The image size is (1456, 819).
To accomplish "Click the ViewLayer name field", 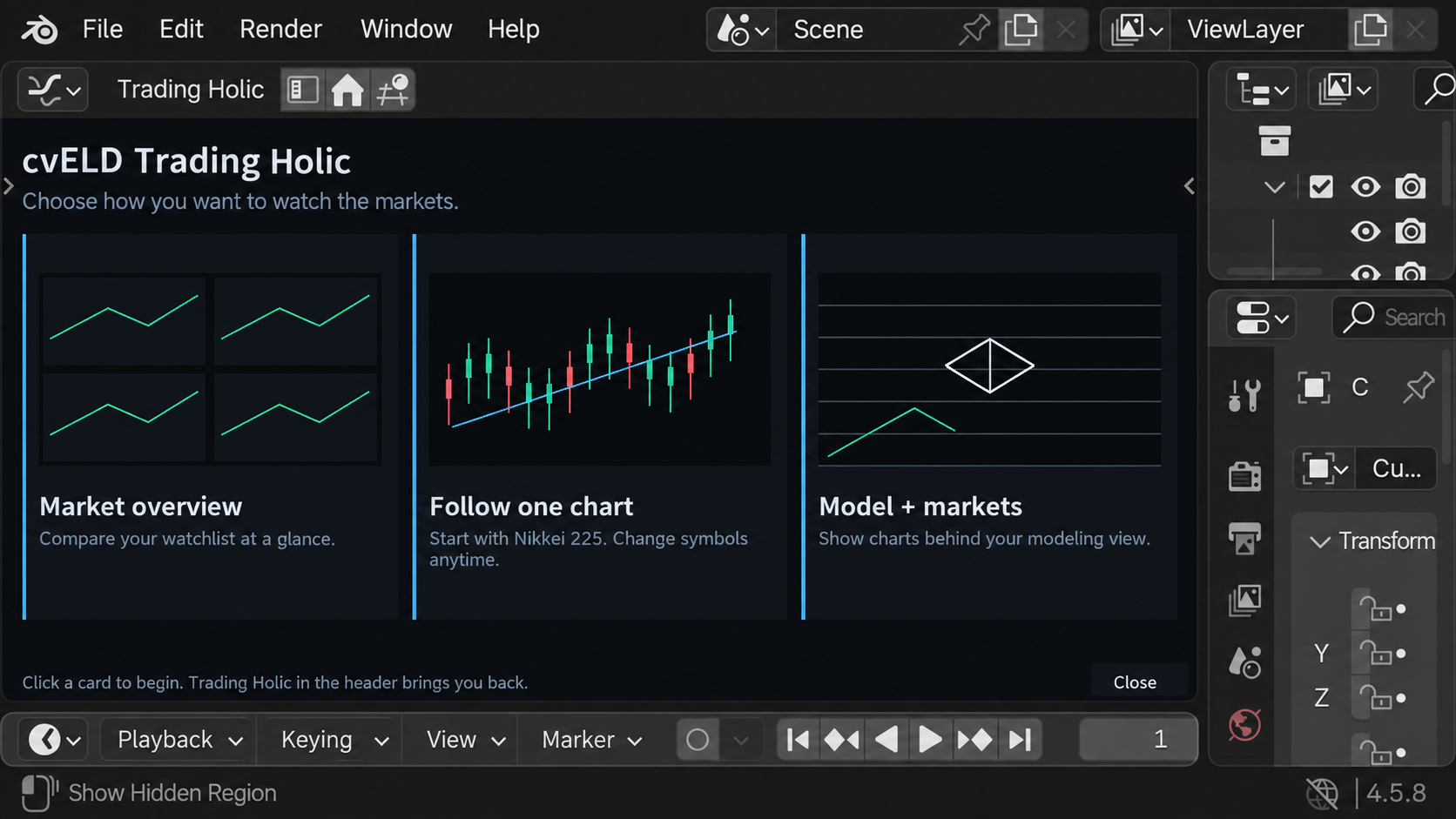I will tap(1258, 30).
